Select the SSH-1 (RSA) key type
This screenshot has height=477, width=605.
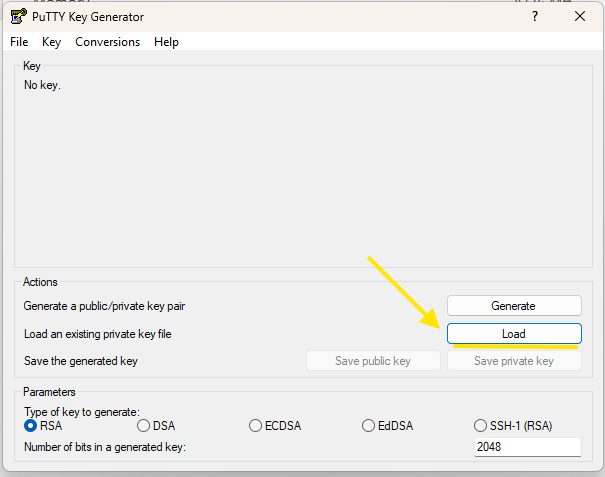[513, 426]
